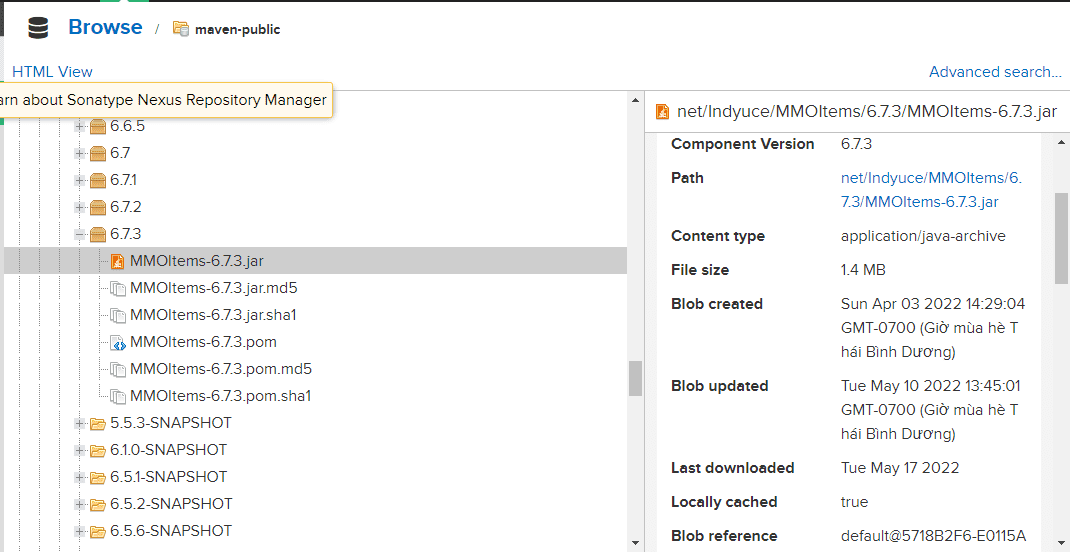Viewport: 1070px width, 552px height.
Task: Click the jar icon in details header
Action: point(662,112)
